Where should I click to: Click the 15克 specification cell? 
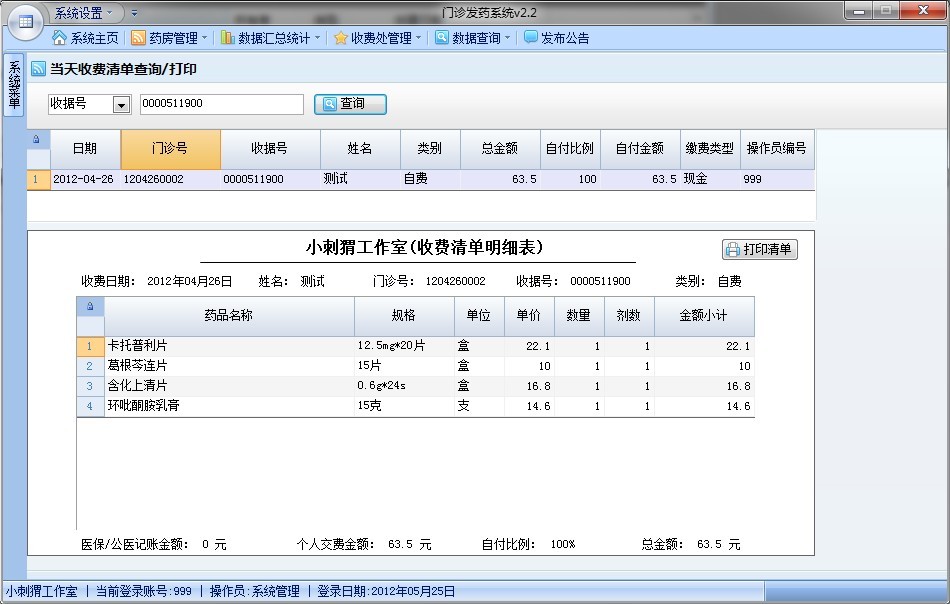[x=404, y=406]
